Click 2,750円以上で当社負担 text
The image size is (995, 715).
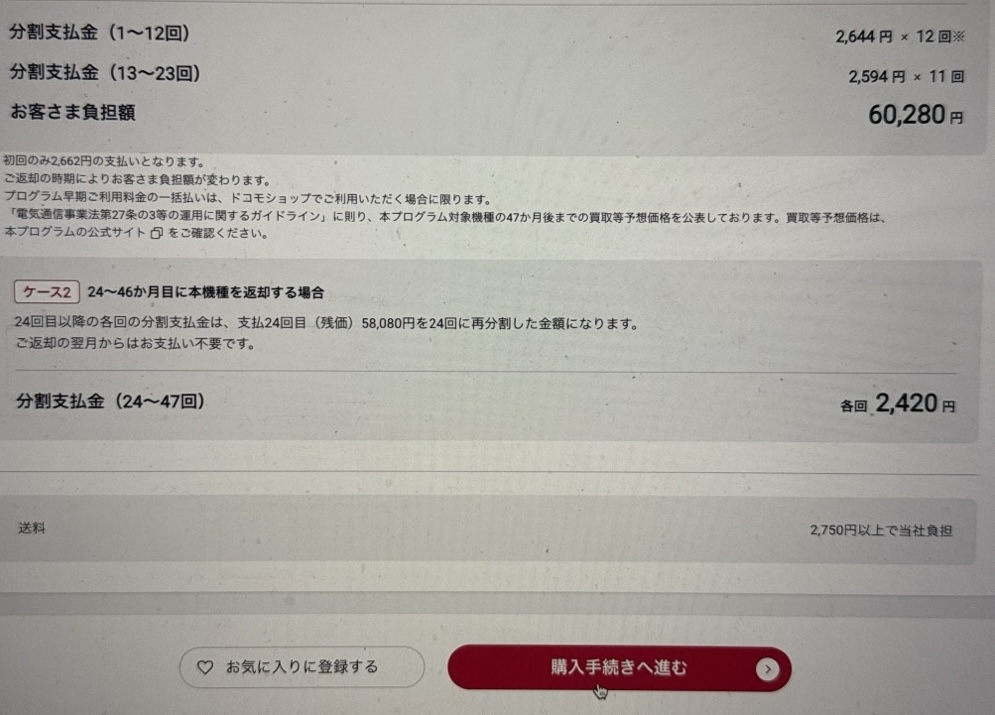click(x=881, y=530)
